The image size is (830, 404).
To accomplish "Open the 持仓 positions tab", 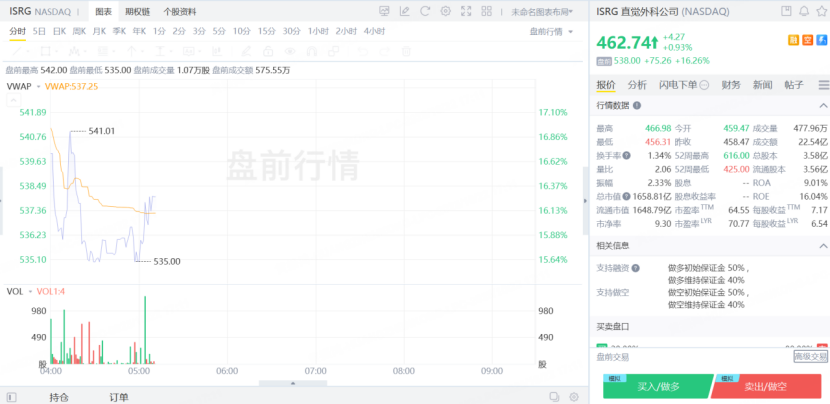I will (x=59, y=397).
